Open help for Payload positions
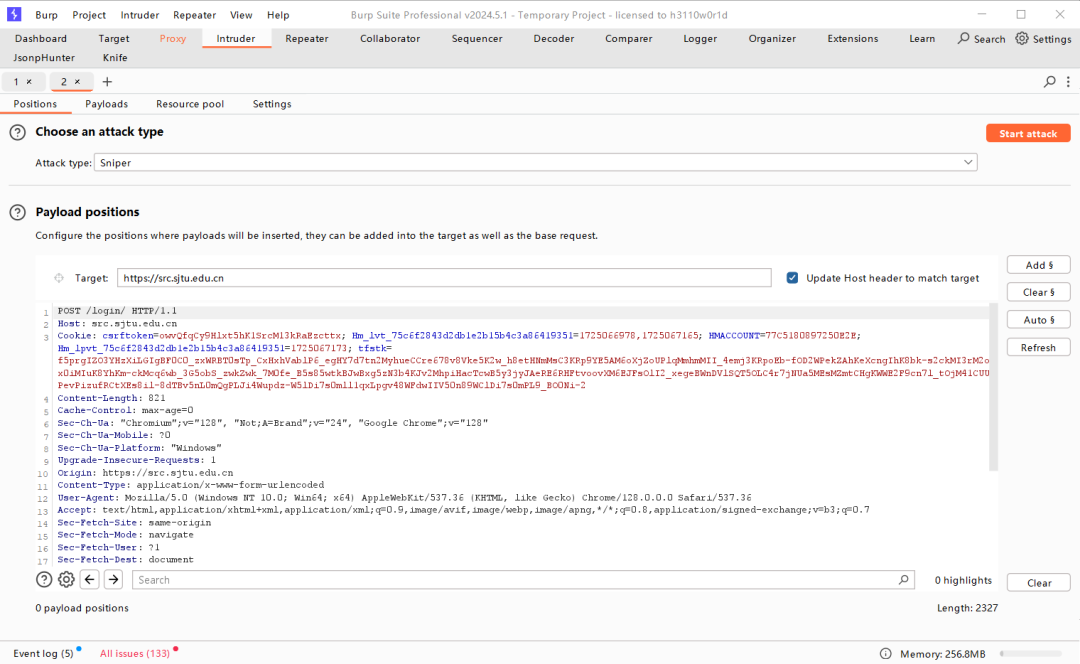The height and width of the screenshot is (664, 1080). pos(18,212)
